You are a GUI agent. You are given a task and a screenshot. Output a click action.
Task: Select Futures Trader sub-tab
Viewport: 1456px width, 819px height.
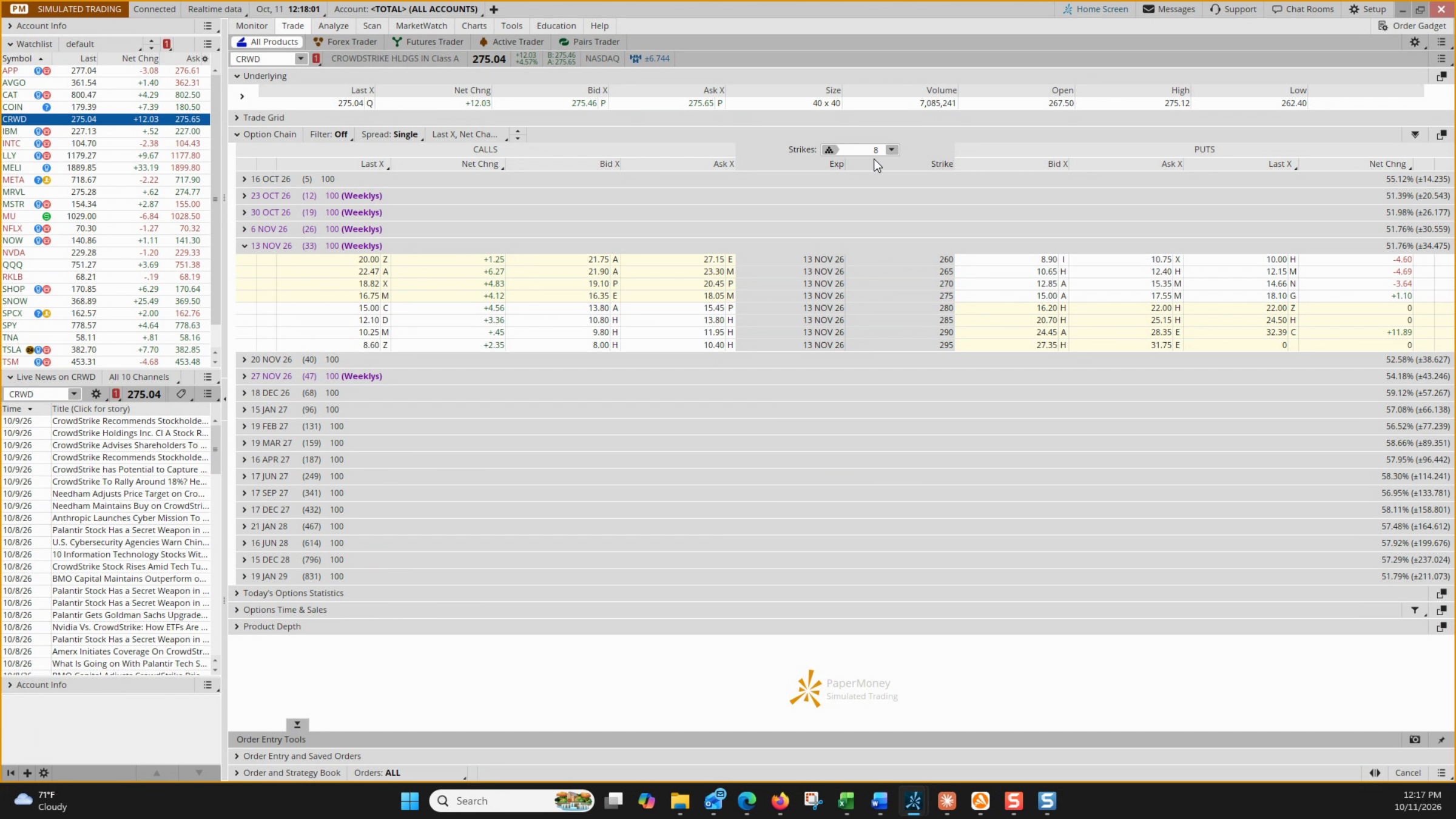(x=428, y=42)
